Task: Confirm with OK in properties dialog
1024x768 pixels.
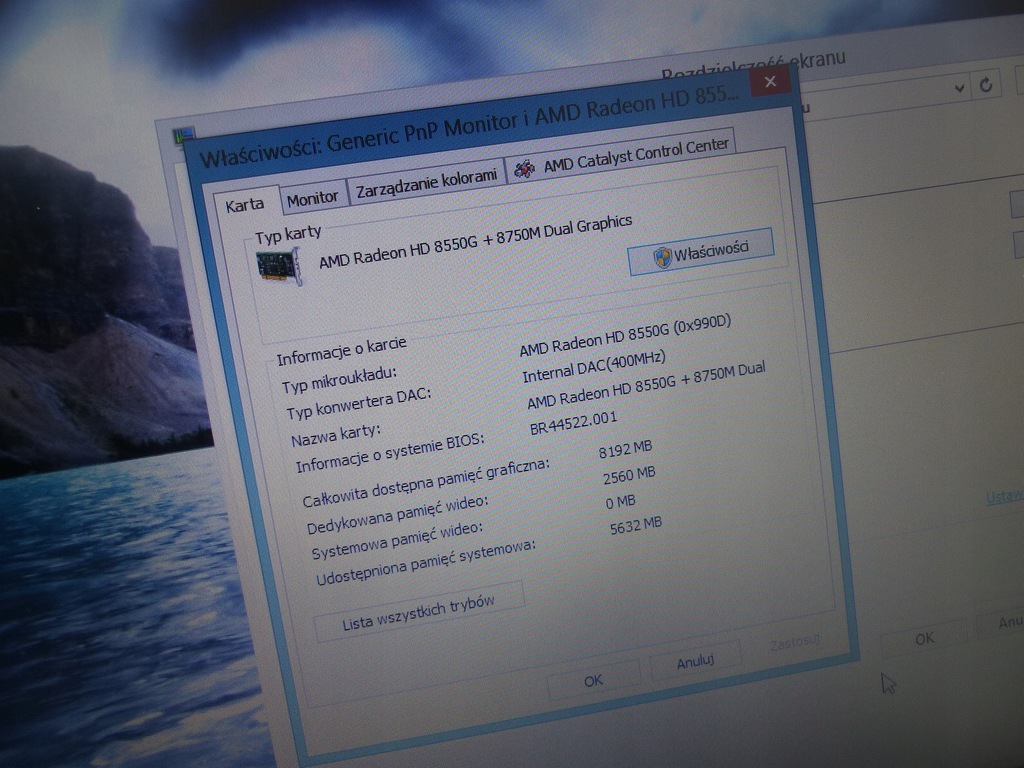Action: coord(593,681)
